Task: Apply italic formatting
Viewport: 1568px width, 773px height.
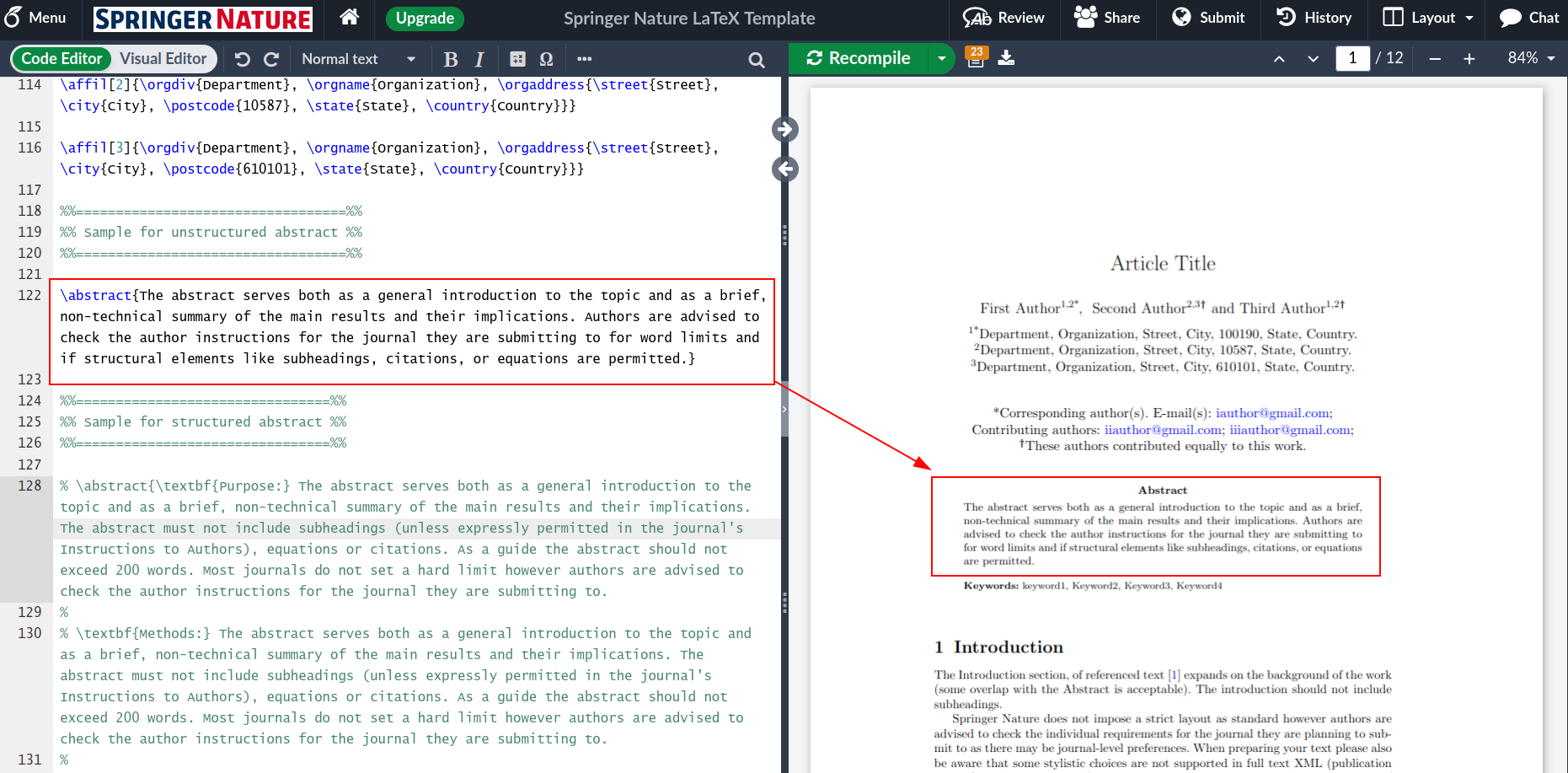Action: tap(479, 59)
